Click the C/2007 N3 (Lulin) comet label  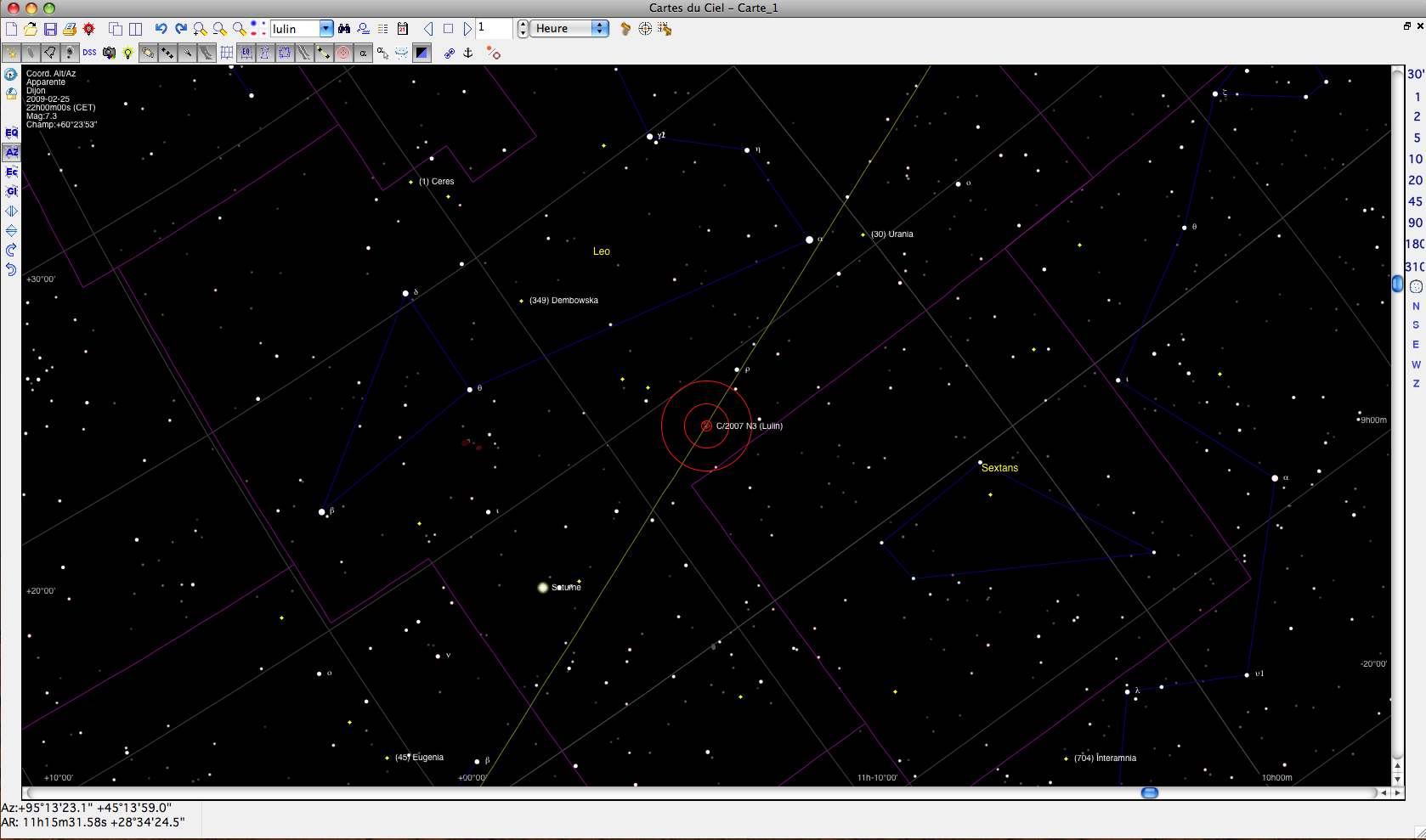coord(749,426)
